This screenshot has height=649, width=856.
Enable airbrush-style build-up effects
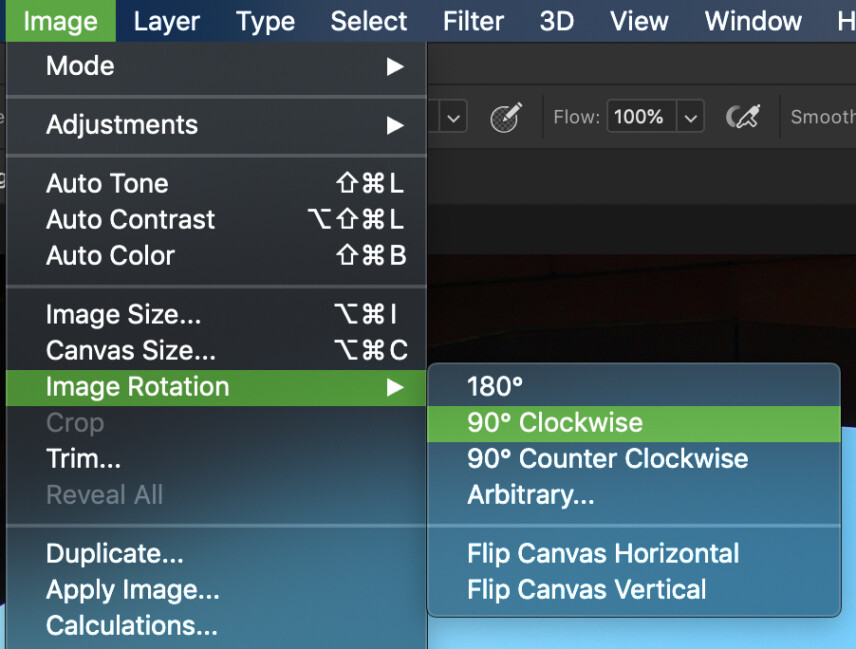click(x=744, y=116)
